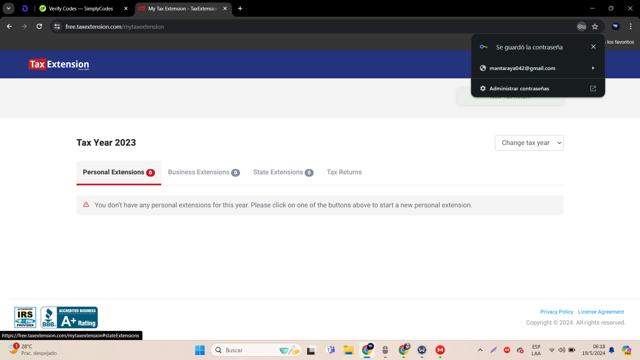Open a new browser tab
The height and width of the screenshot is (360, 640).
pyautogui.click(x=240, y=8)
